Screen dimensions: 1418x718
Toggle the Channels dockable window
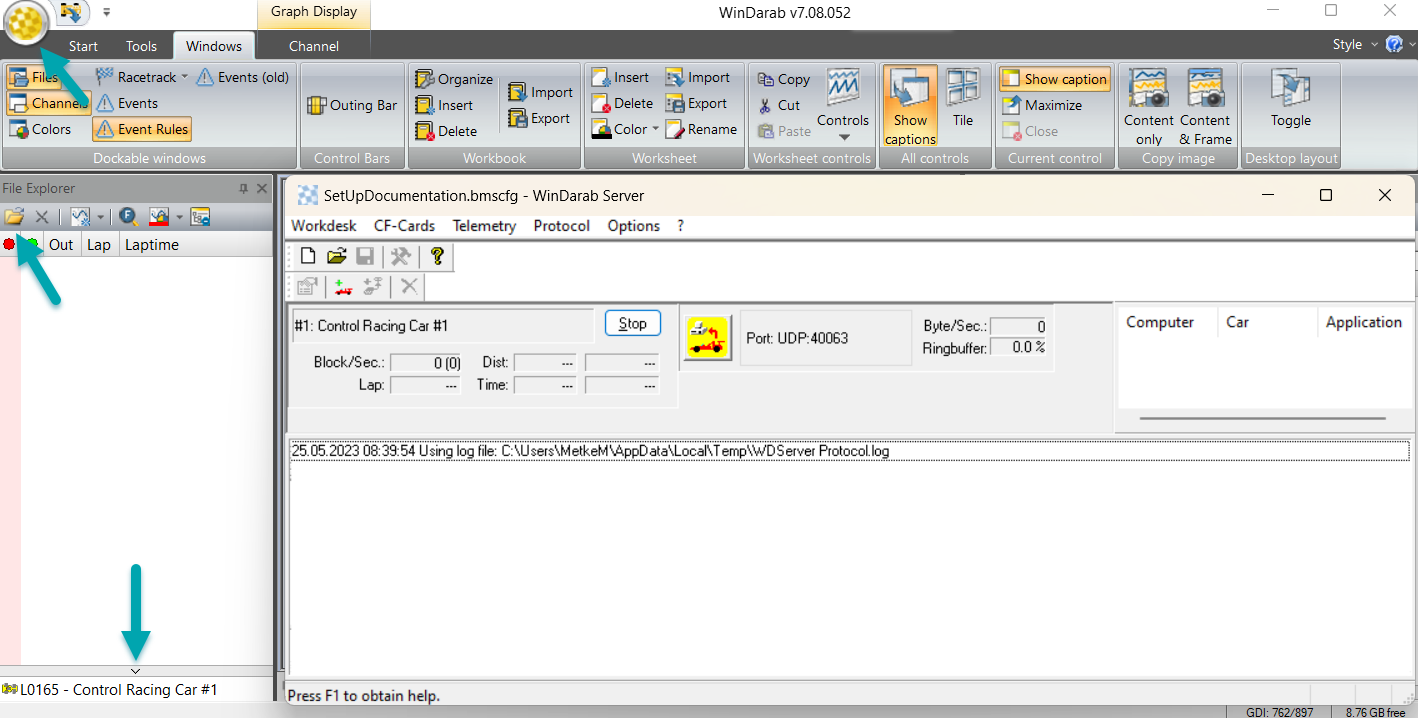(x=48, y=103)
